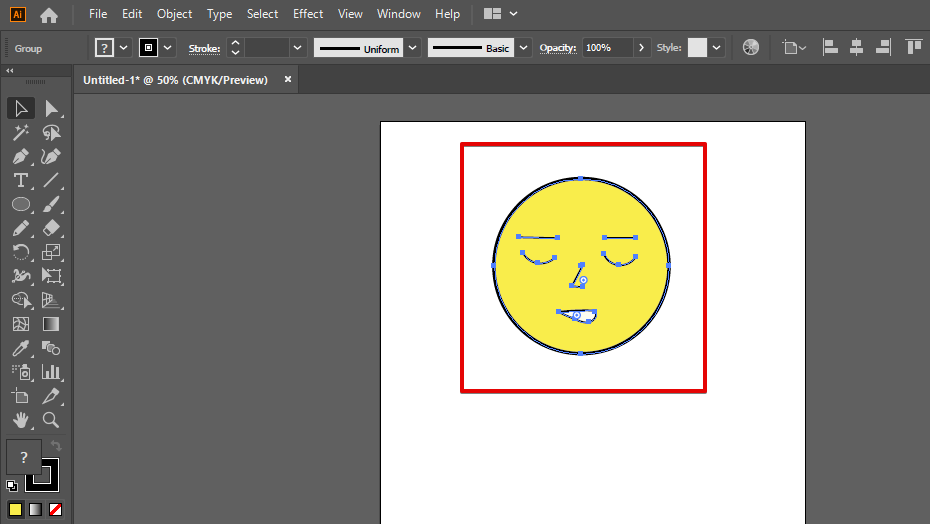930x524 pixels.
Task: Select the Direct Selection tool
Action: point(52,108)
